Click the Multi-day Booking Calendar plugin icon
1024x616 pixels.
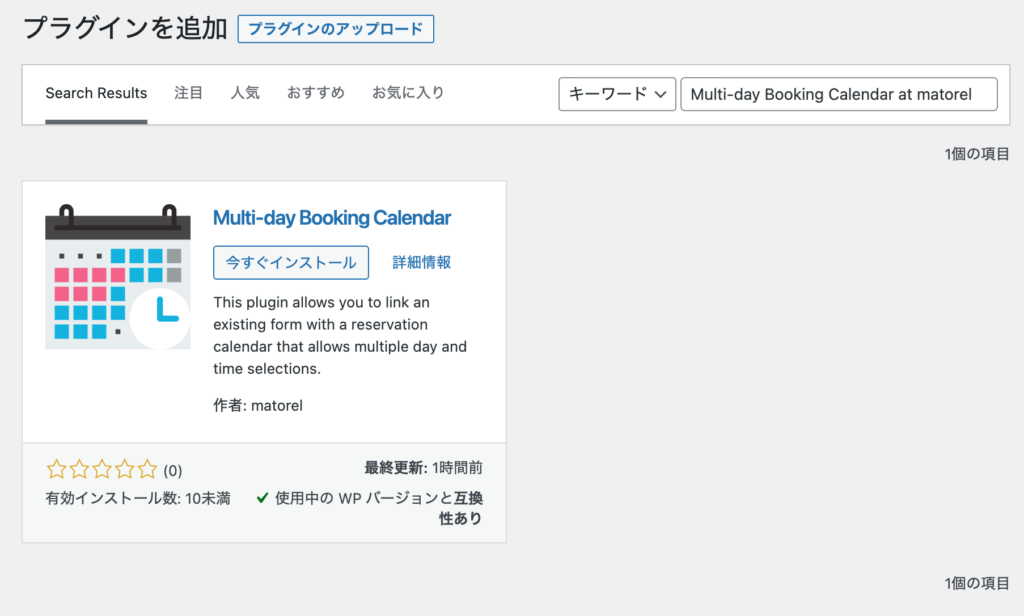point(118,276)
